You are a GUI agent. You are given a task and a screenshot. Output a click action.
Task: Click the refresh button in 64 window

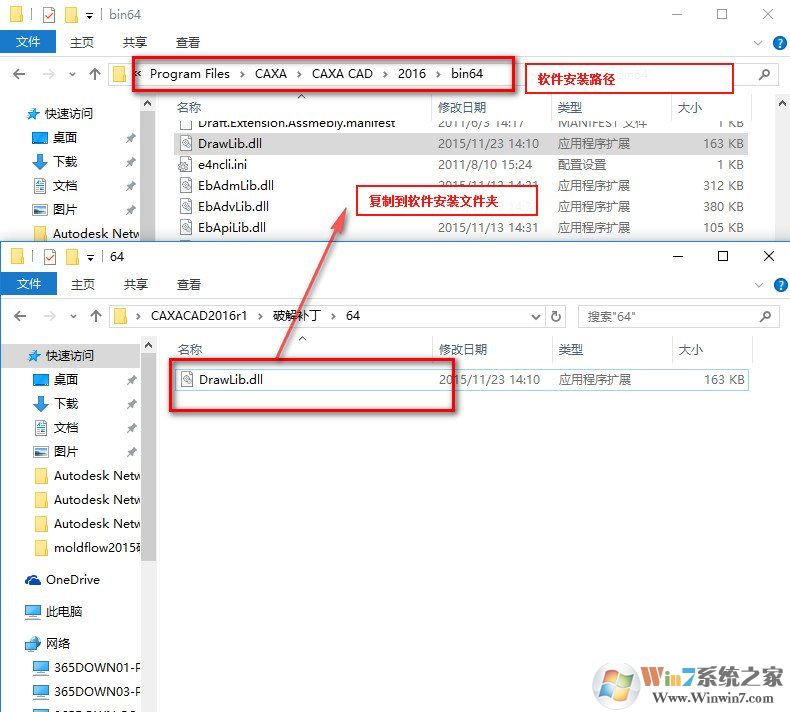click(556, 316)
